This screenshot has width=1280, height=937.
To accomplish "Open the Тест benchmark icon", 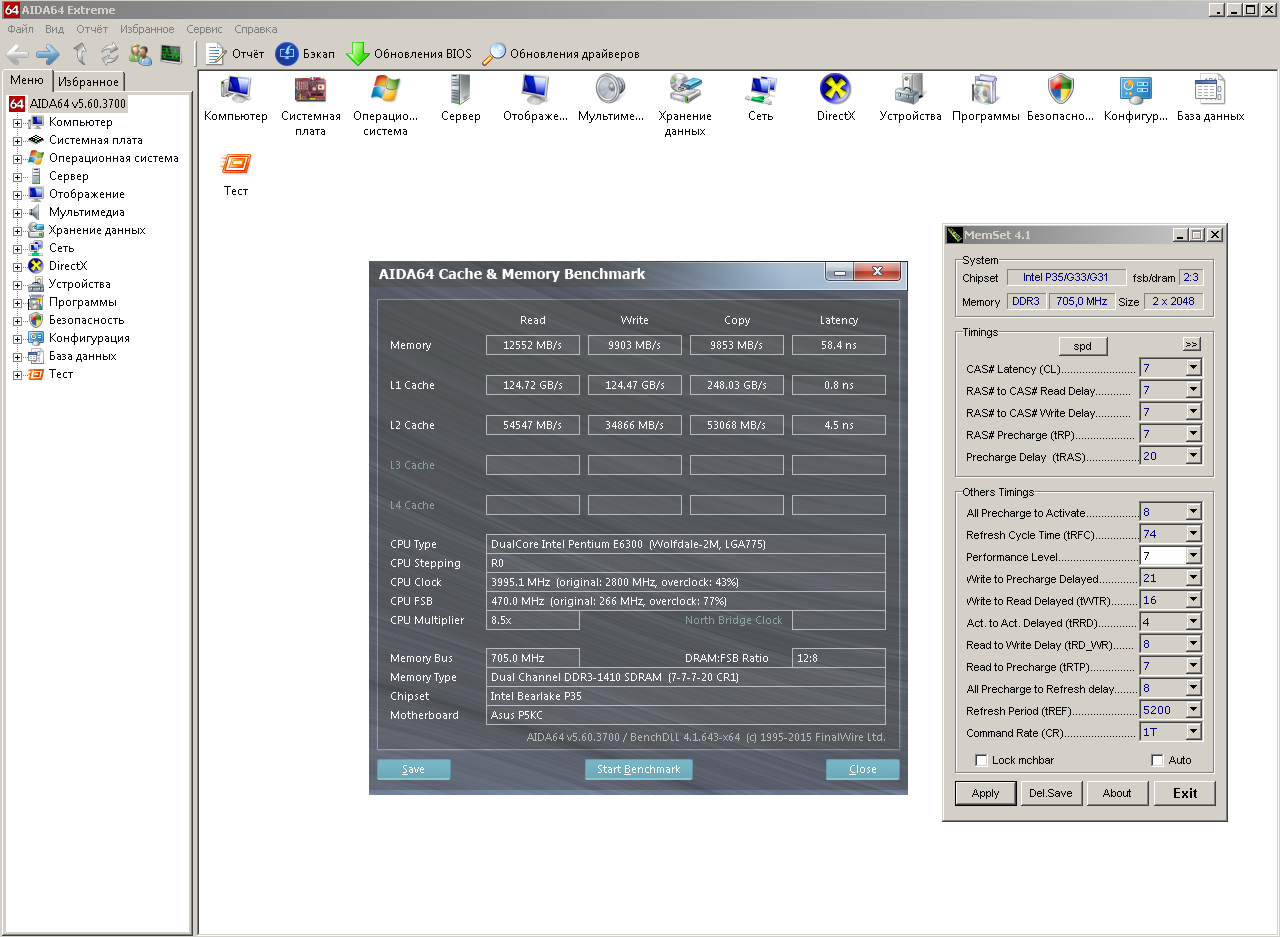I will click(x=236, y=164).
